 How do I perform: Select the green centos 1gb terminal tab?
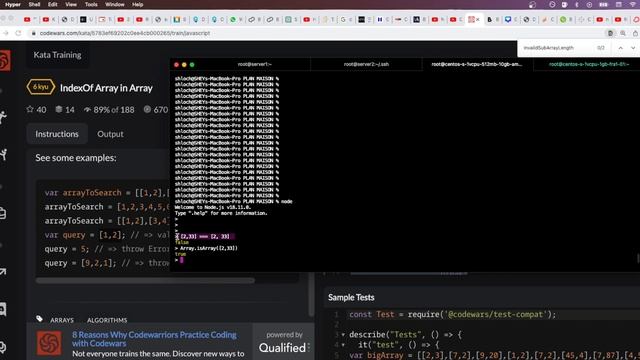coord(588,64)
